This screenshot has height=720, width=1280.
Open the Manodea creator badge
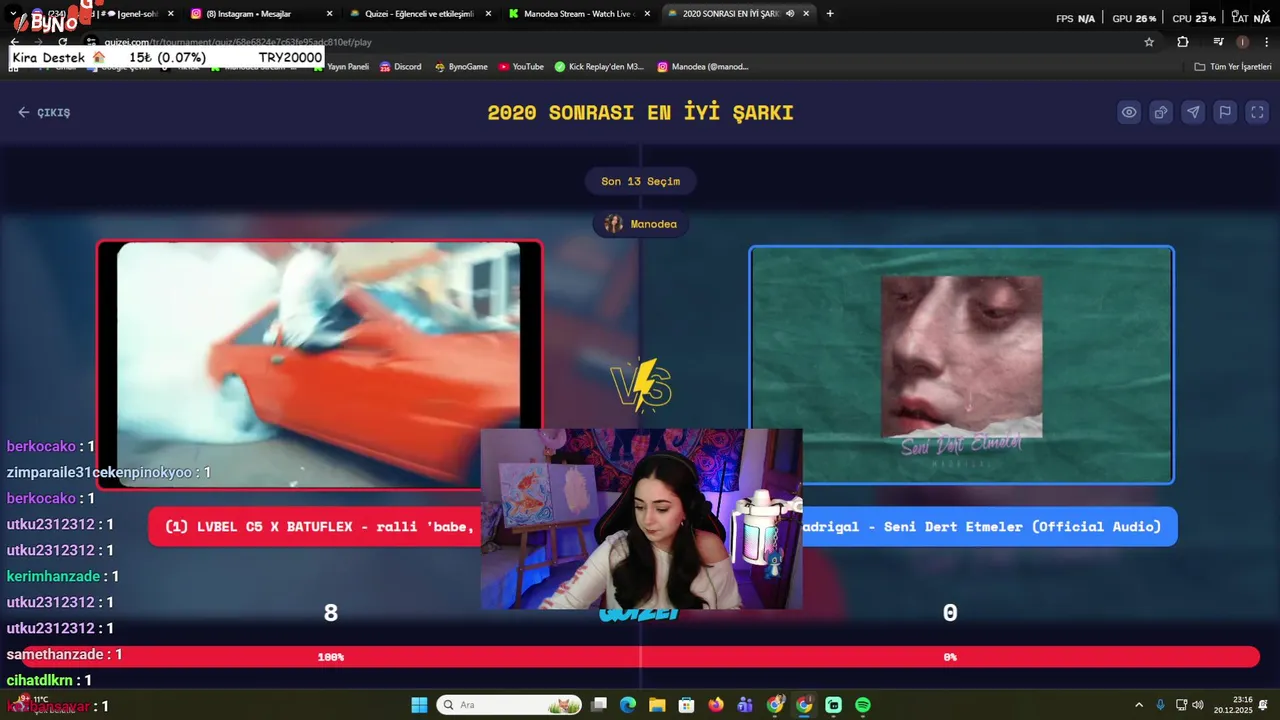(x=640, y=224)
